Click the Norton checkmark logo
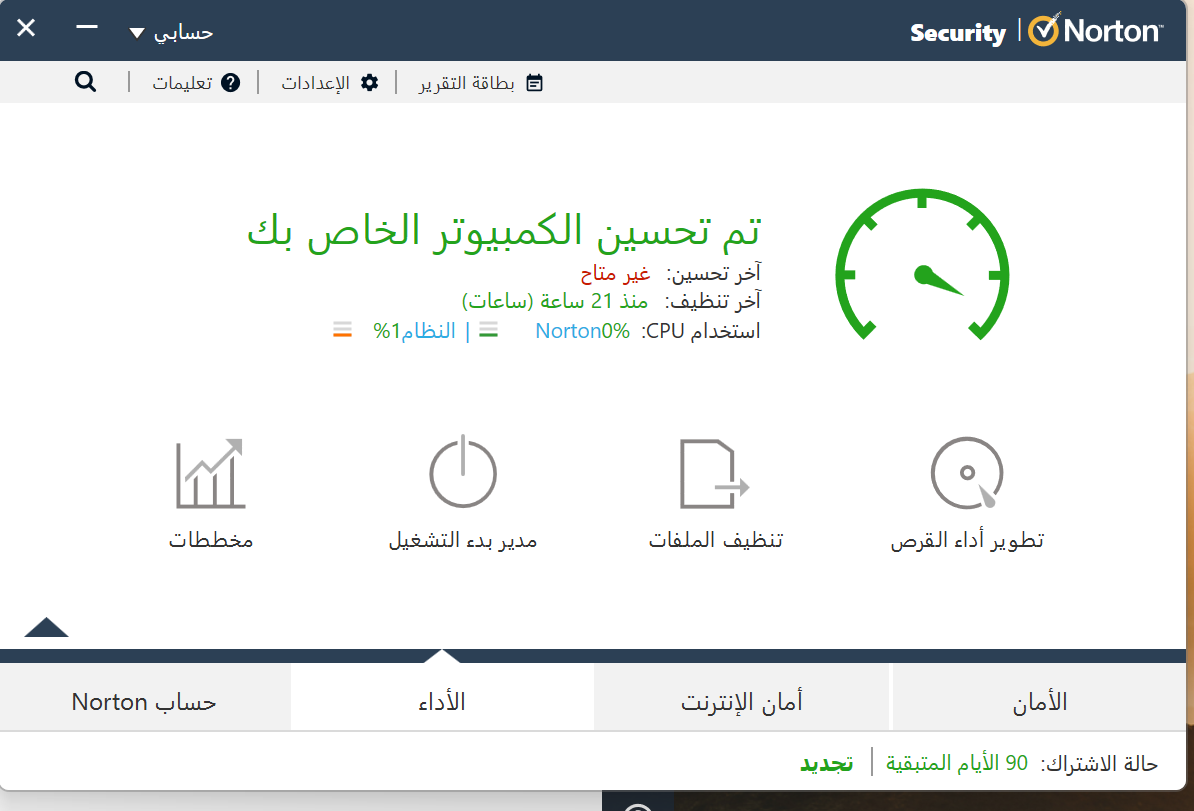Screen dimensions: 1194x811 click(1043, 30)
